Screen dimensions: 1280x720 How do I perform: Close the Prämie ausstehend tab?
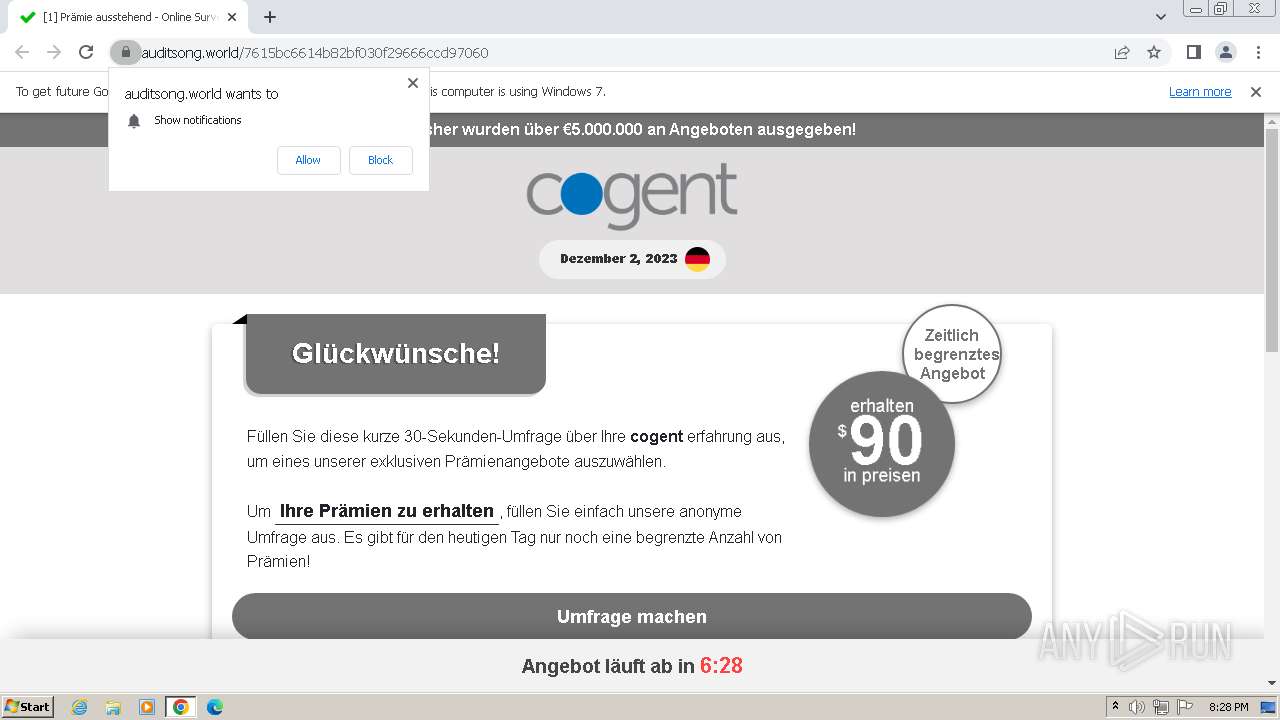point(232,17)
